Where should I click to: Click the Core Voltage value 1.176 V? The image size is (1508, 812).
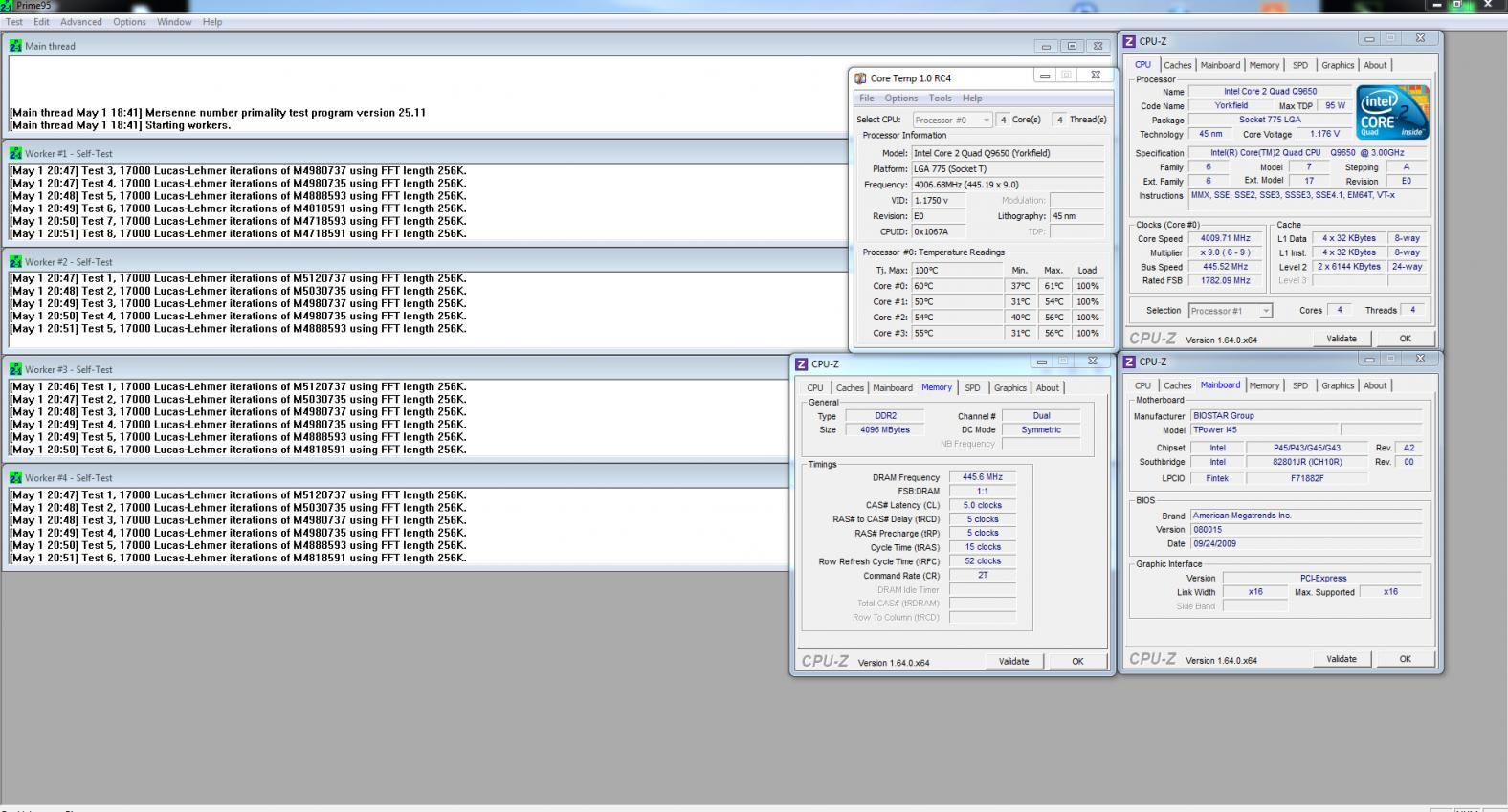[1324, 134]
